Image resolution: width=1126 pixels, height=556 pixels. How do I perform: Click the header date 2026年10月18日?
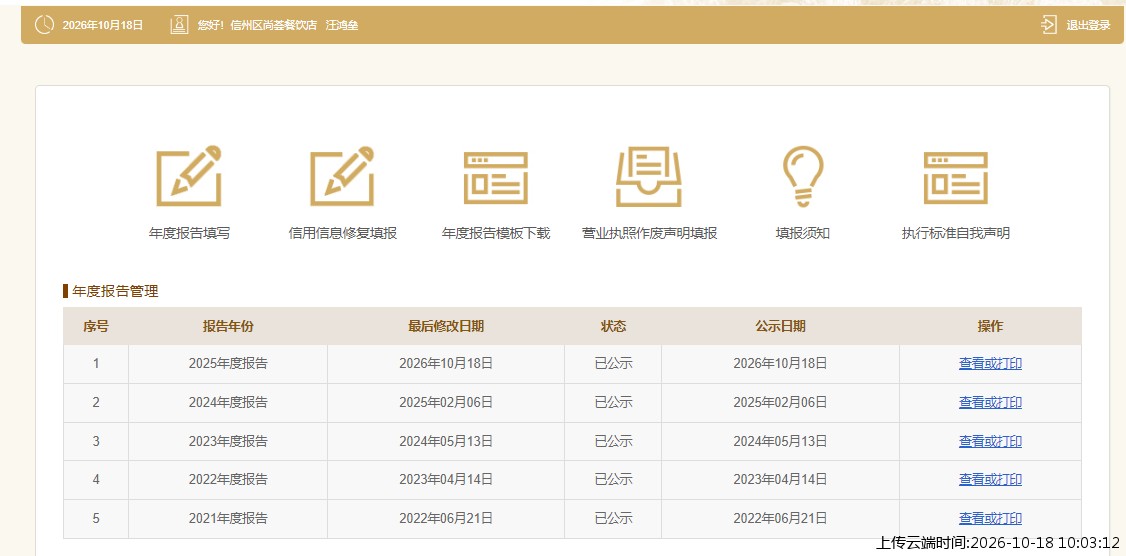tap(103, 25)
